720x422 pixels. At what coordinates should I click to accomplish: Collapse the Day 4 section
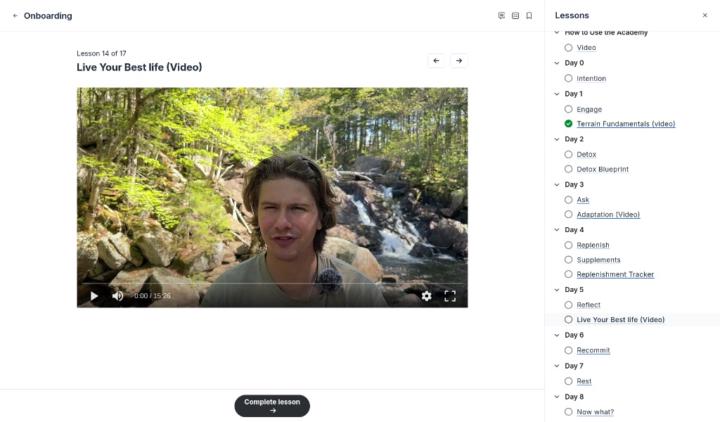[556, 230]
